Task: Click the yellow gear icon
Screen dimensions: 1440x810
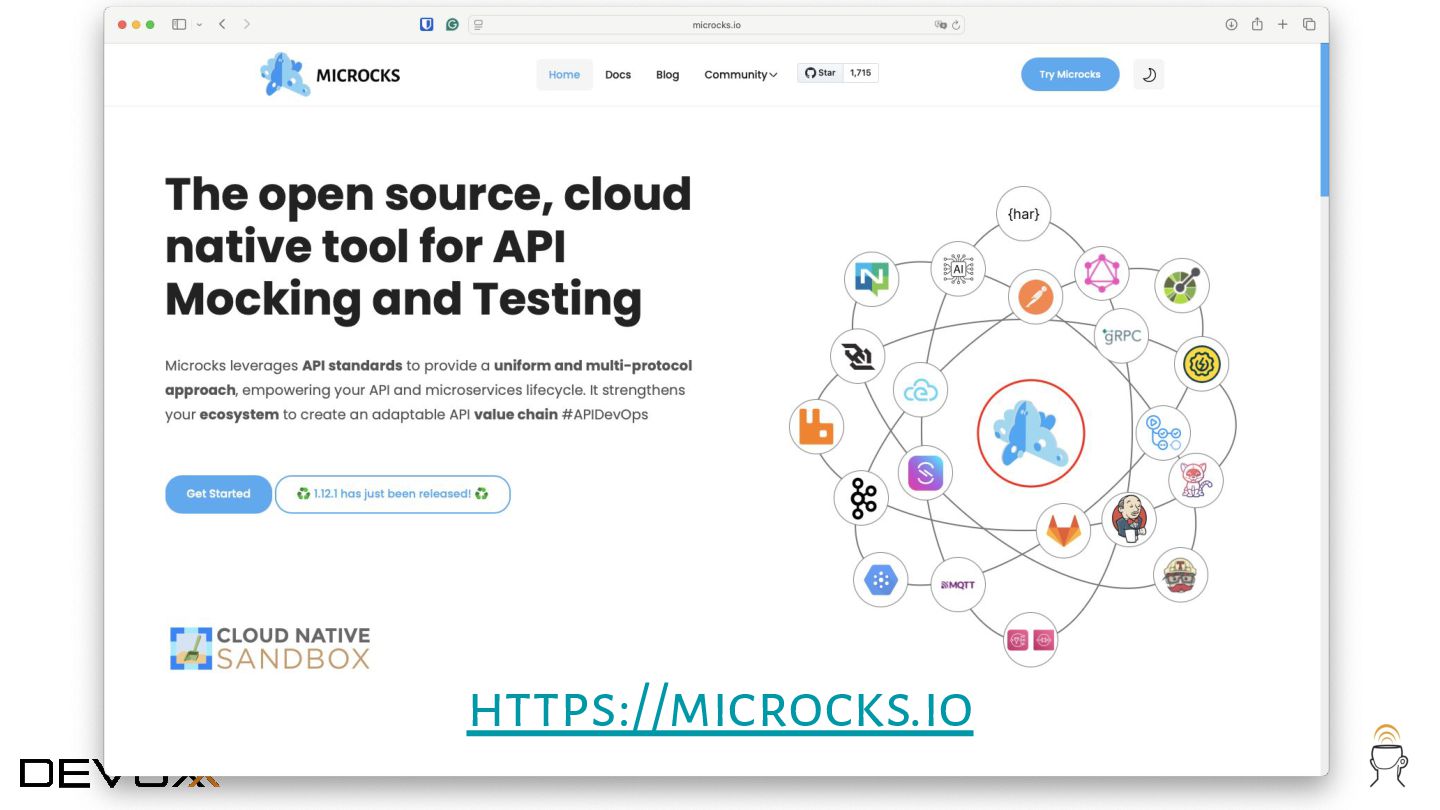Action: tap(1201, 364)
